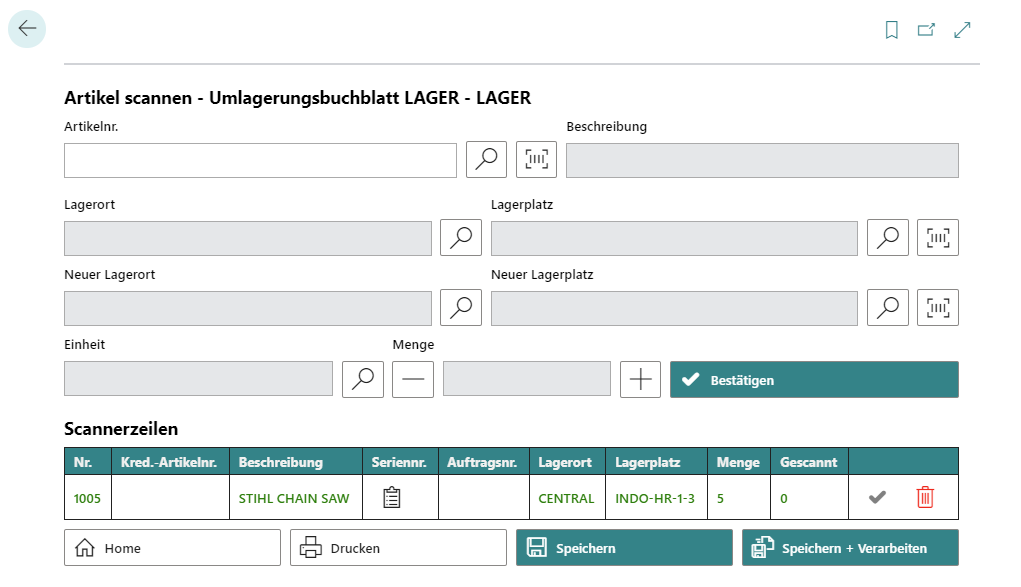
Task: Click the Lagerplatz column header
Action: (656, 462)
